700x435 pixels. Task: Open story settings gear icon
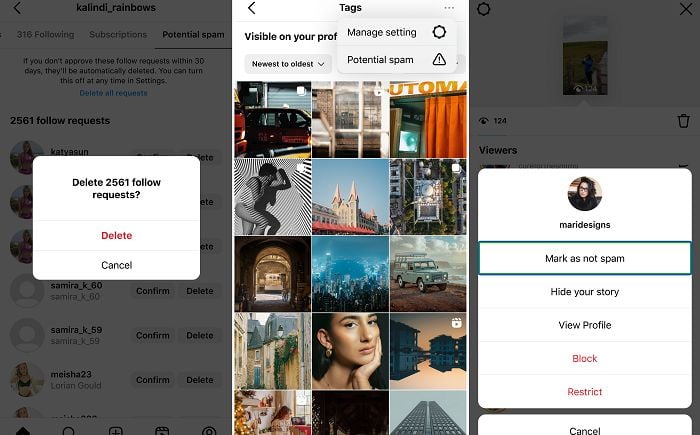[484, 9]
